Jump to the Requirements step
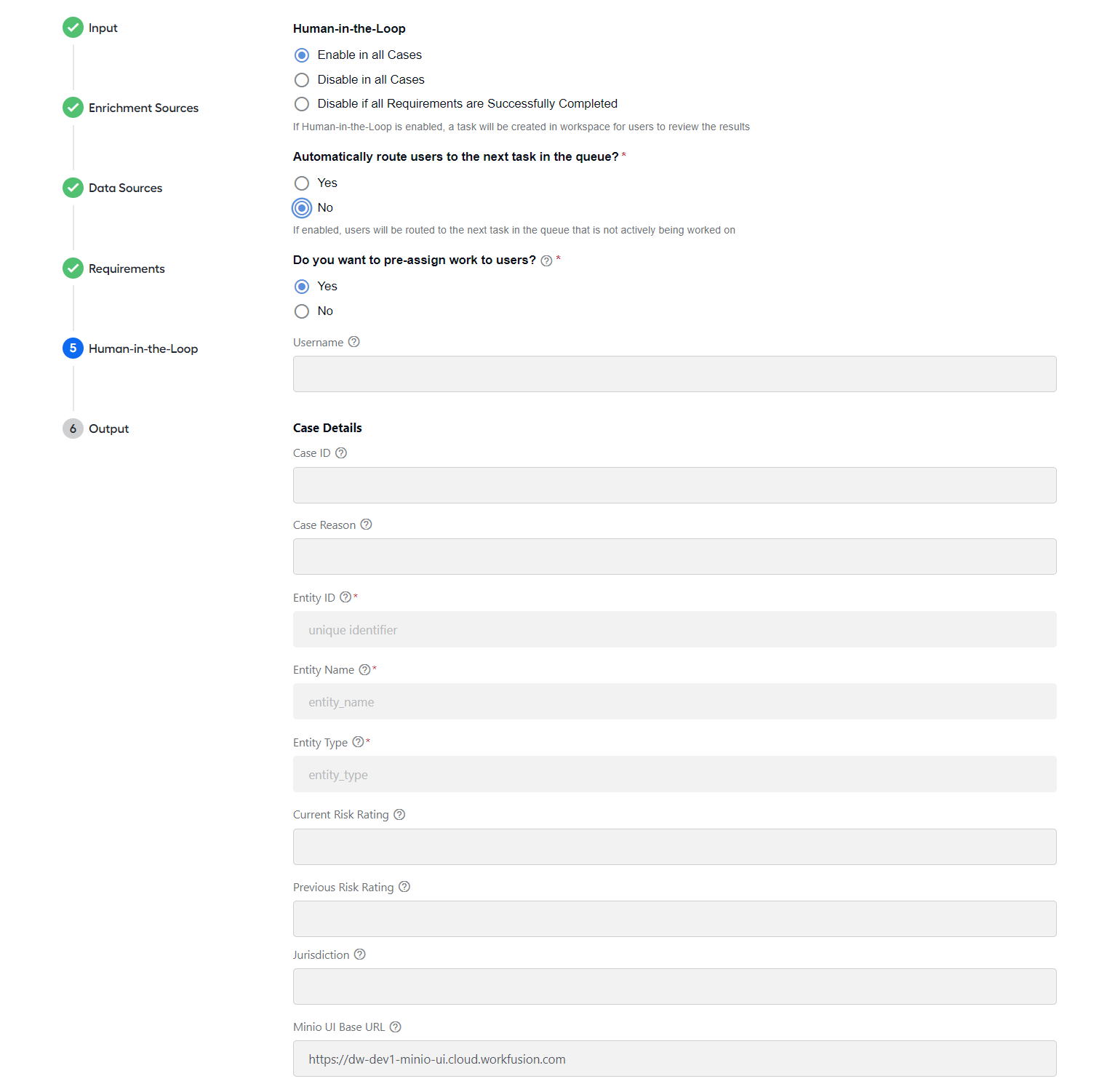Image resolution: width=1099 pixels, height=1092 pixels. 114,268
